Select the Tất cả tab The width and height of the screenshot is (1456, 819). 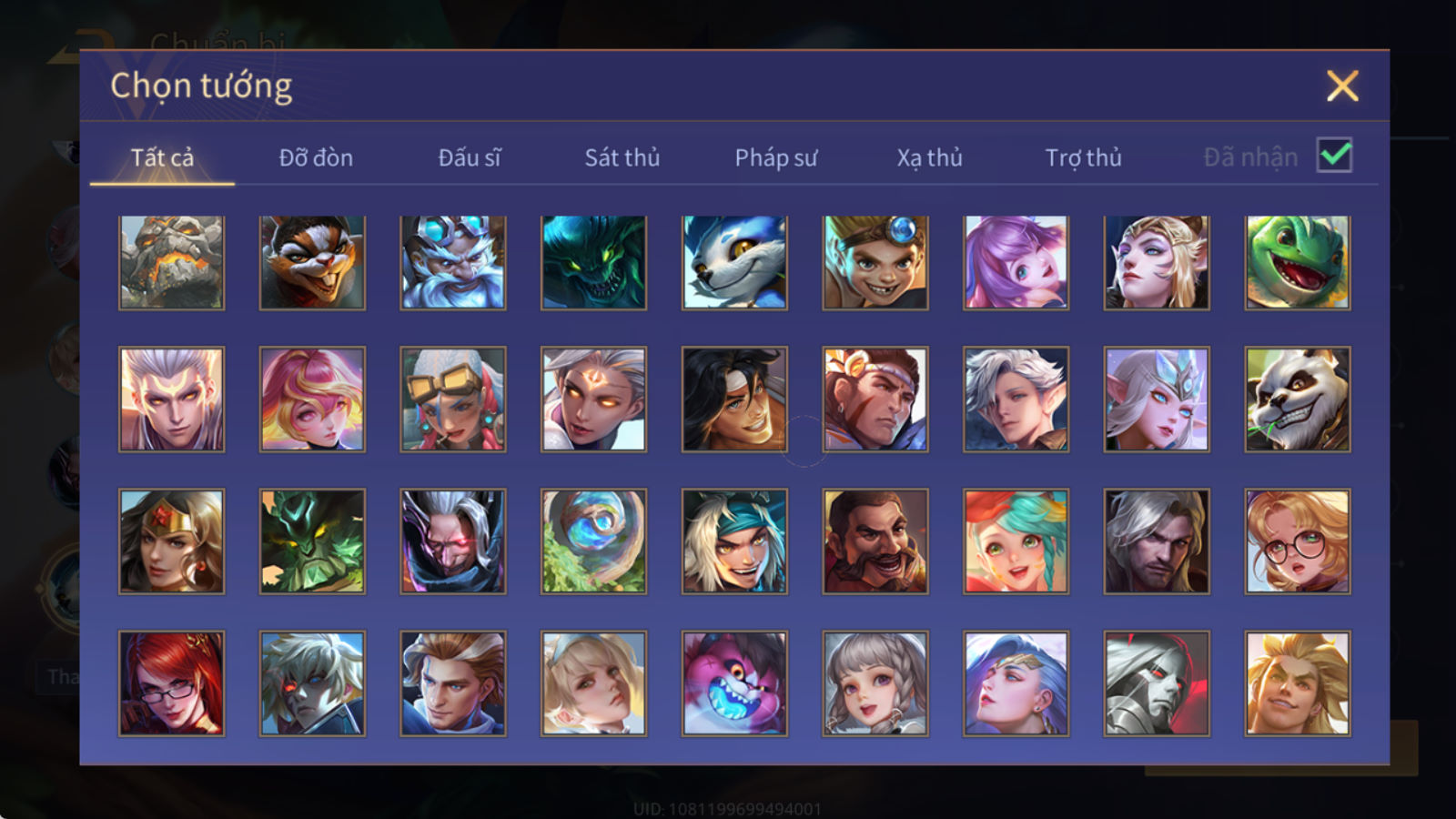[x=162, y=157]
